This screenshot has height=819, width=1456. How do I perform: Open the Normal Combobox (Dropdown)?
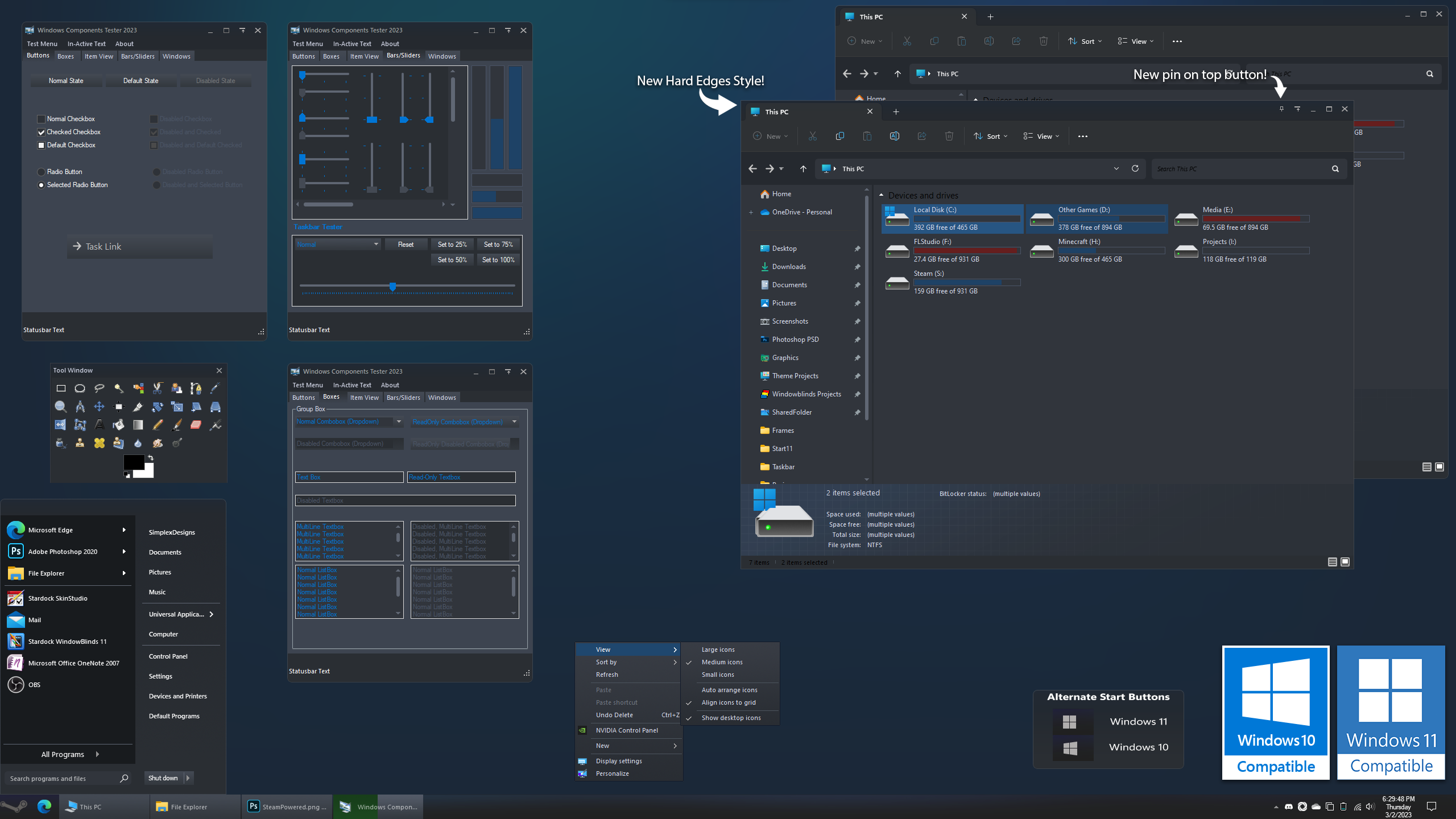pos(399,422)
